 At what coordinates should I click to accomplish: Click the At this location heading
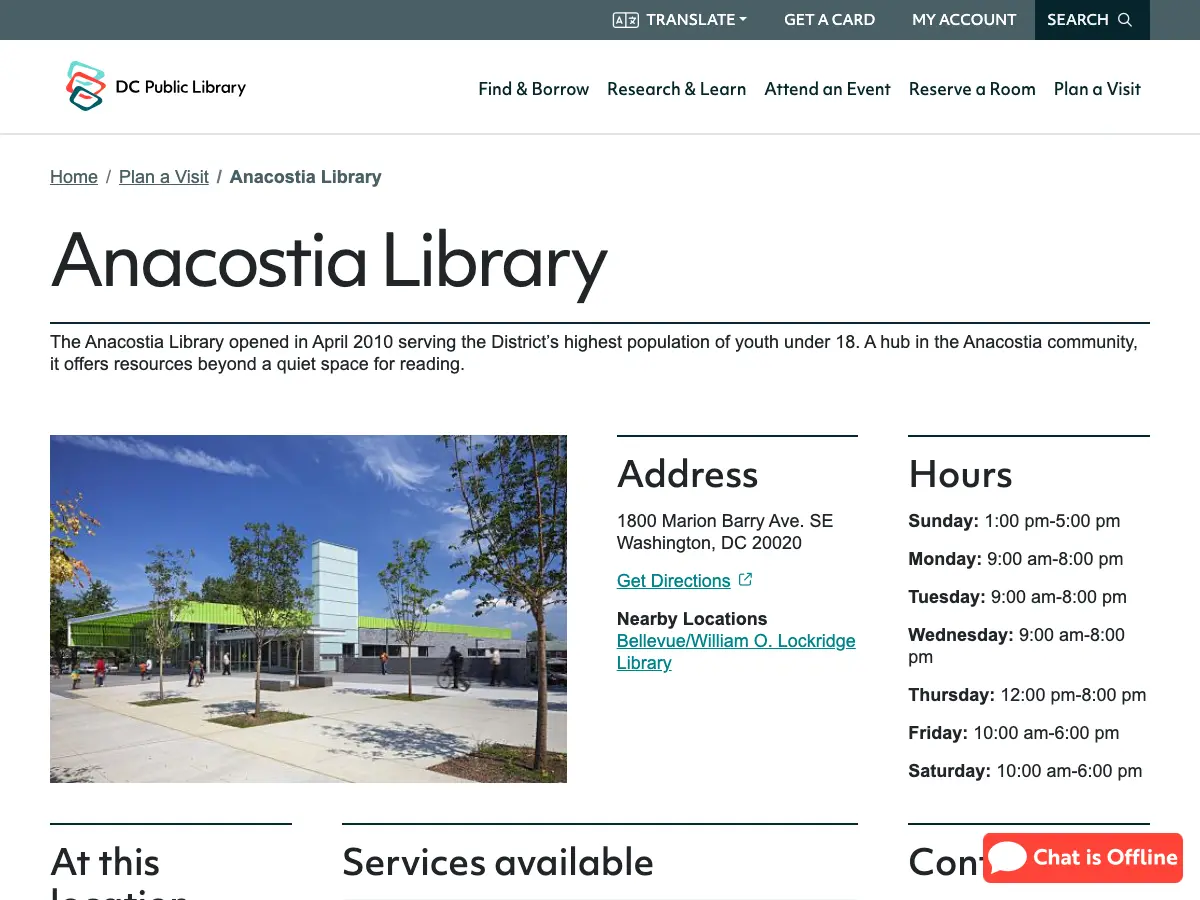click(x=120, y=872)
